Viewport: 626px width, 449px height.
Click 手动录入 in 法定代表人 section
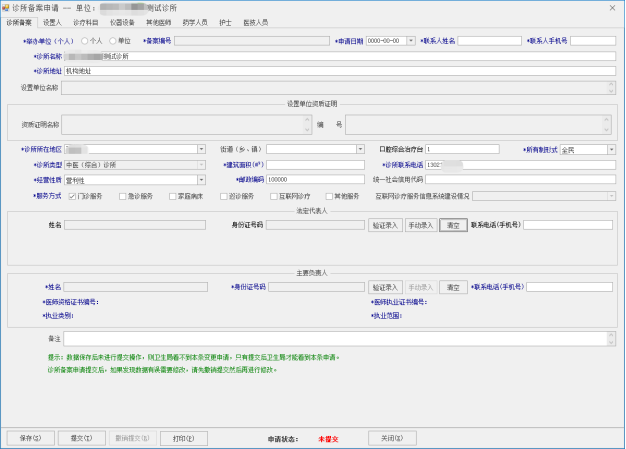tap(421, 225)
